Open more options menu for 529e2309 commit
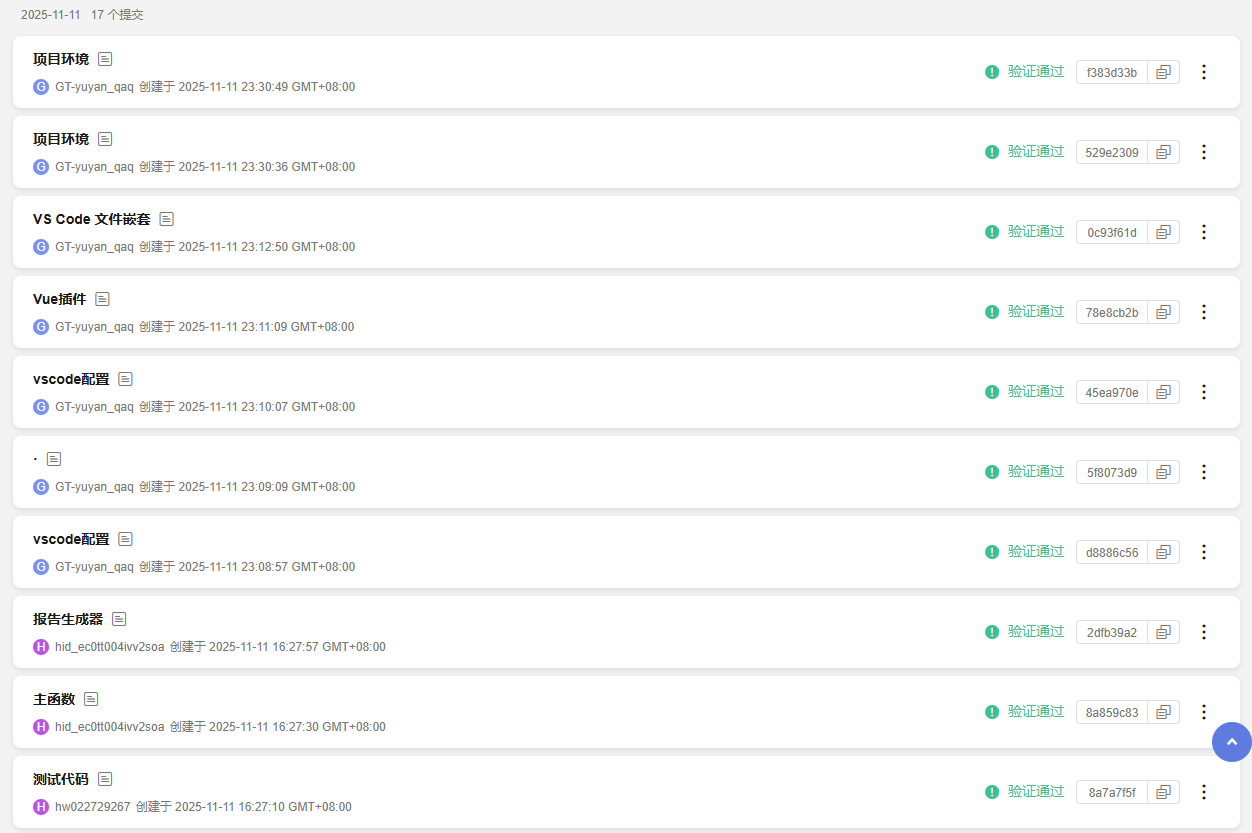The width and height of the screenshot is (1252, 833). point(1204,152)
